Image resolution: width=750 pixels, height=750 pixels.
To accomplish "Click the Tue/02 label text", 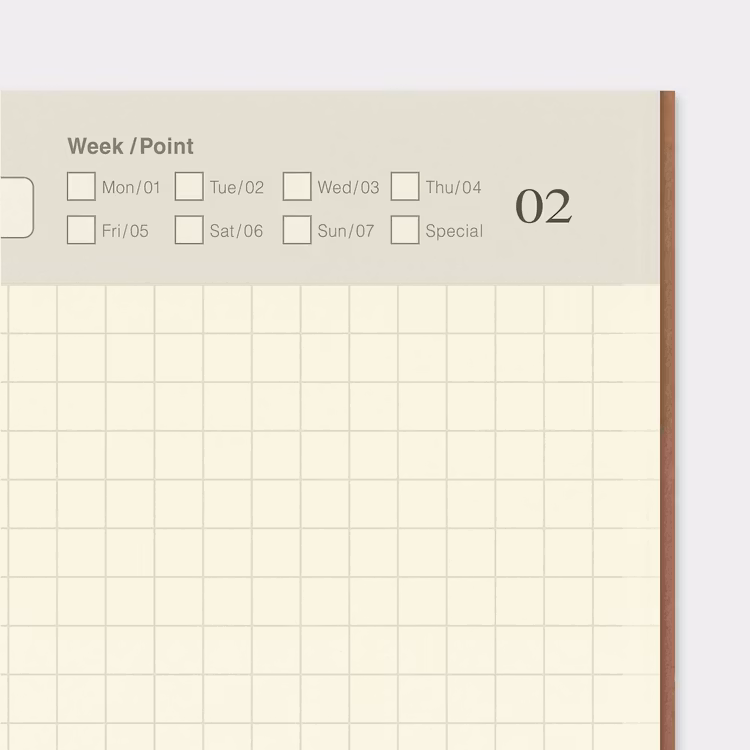I will [x=237, y=188].
